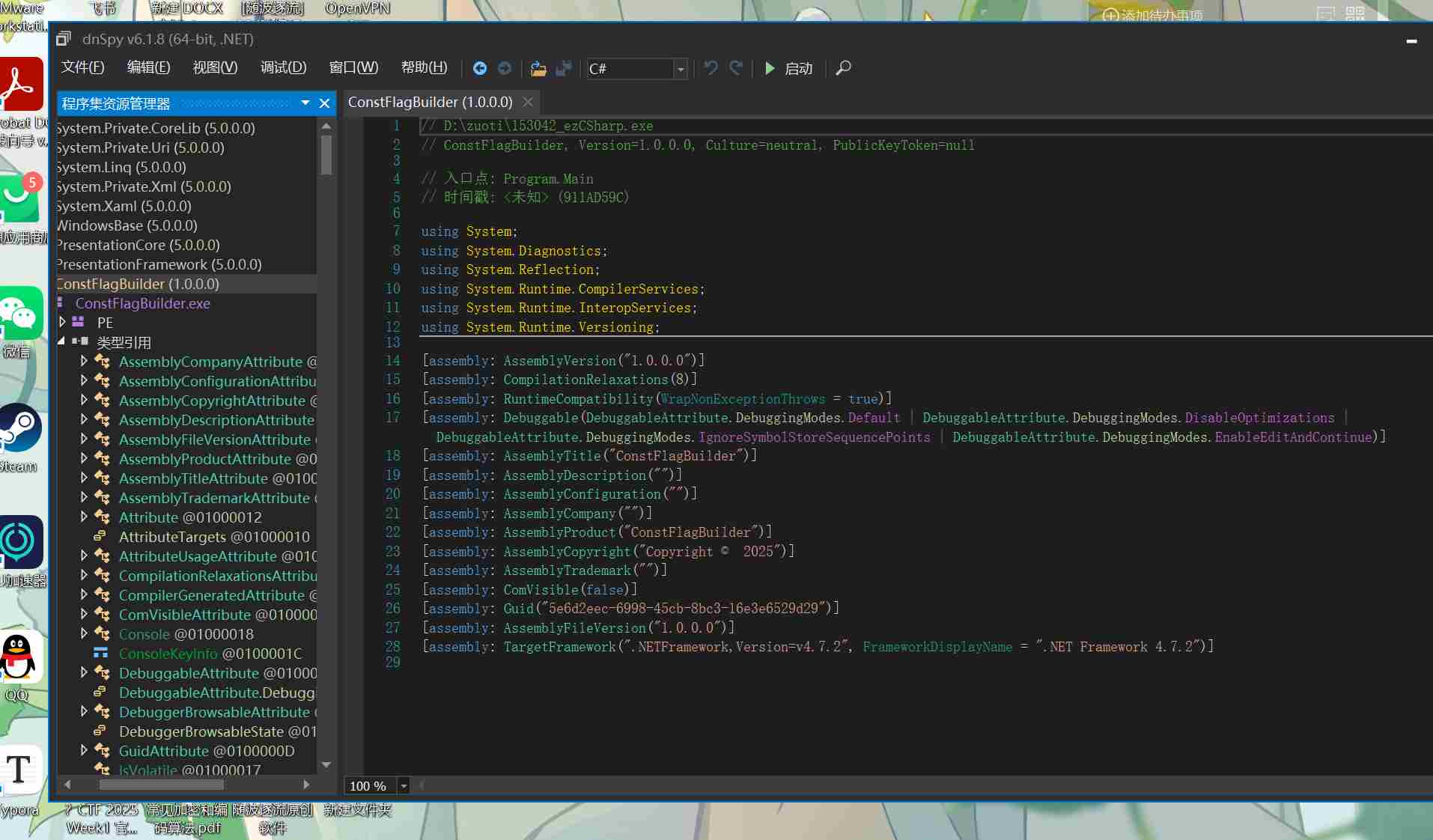Open the zoom percentage dropdown arrow

(x=404, y=785)
